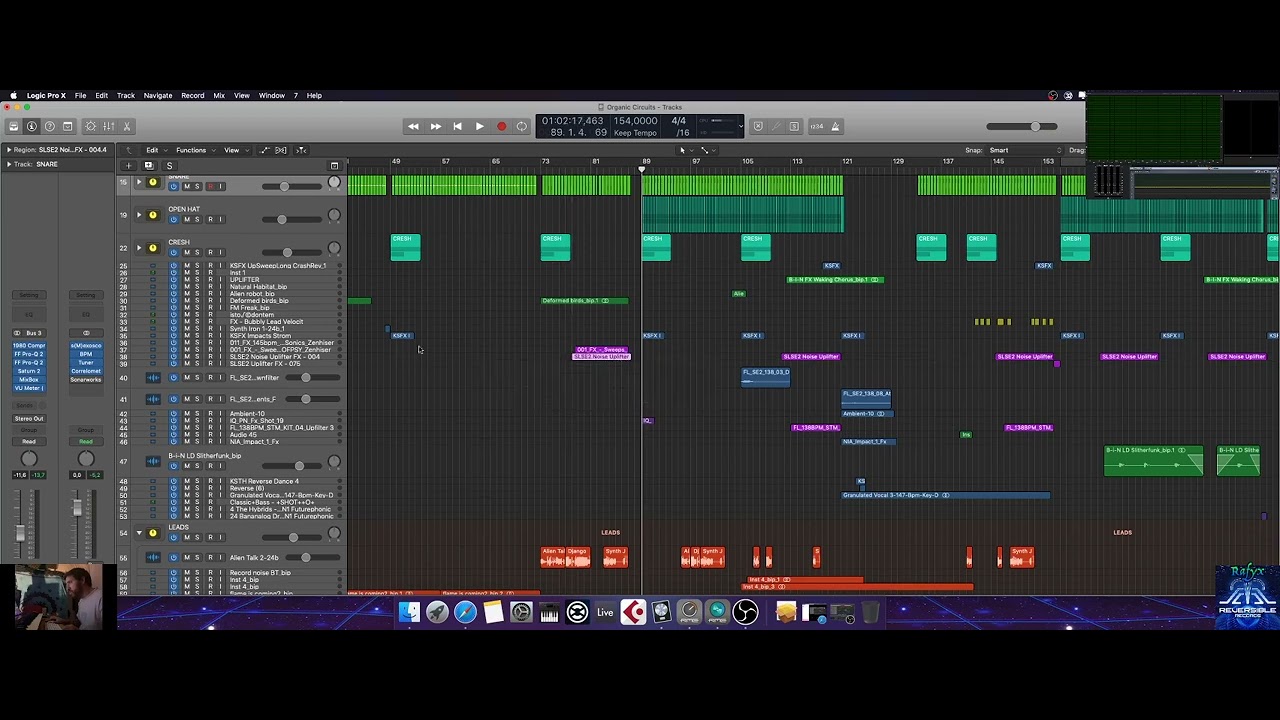Open Smart Controls dial button
The image size is (1280, 720).
coord(91,126)
